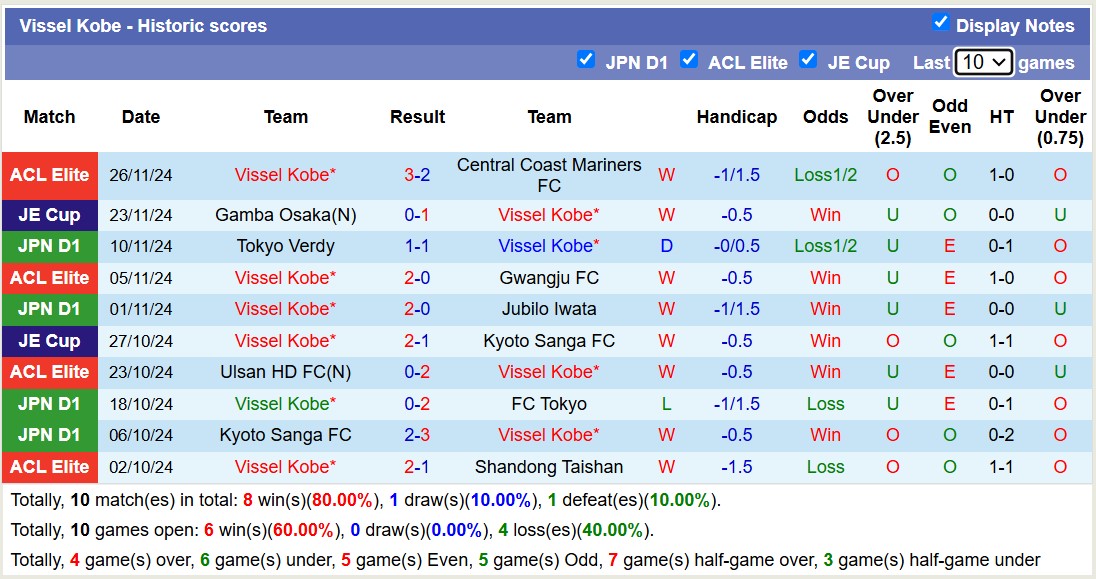Select the ACL Elite badge for 26/11/24 match
This screenshot has height=579, width=1096.
[50, 175]
